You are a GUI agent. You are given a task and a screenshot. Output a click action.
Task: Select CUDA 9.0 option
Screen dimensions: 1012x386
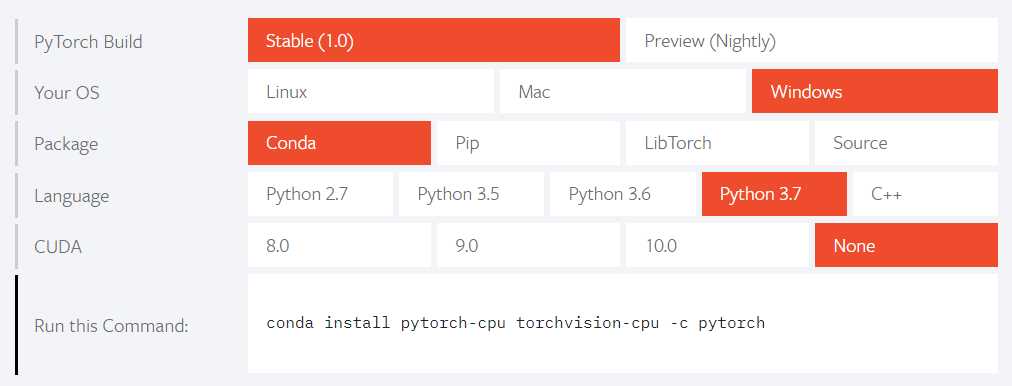[x=528, y=245]
